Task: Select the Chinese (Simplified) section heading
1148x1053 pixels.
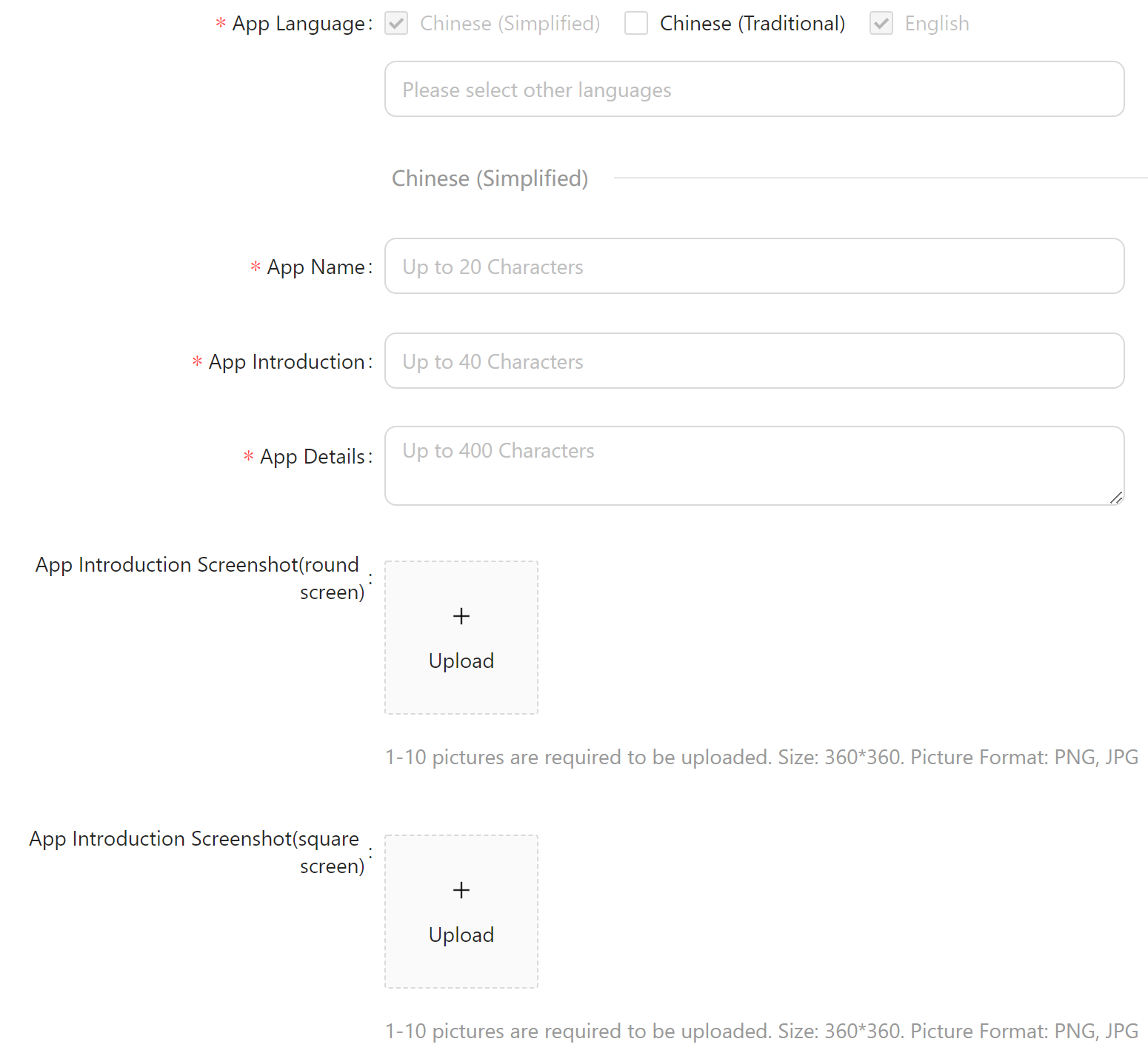Action: coord(490,178)
